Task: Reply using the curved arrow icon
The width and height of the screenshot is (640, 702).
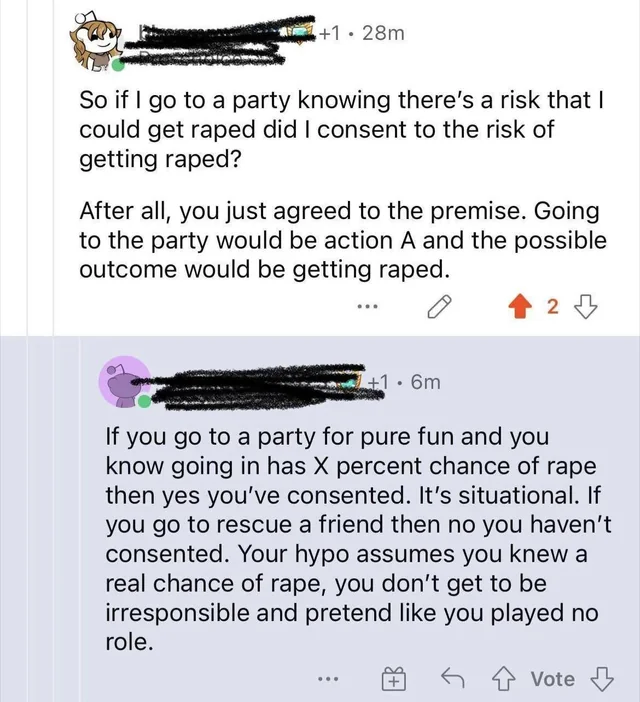Action: (x=452, y=679)
